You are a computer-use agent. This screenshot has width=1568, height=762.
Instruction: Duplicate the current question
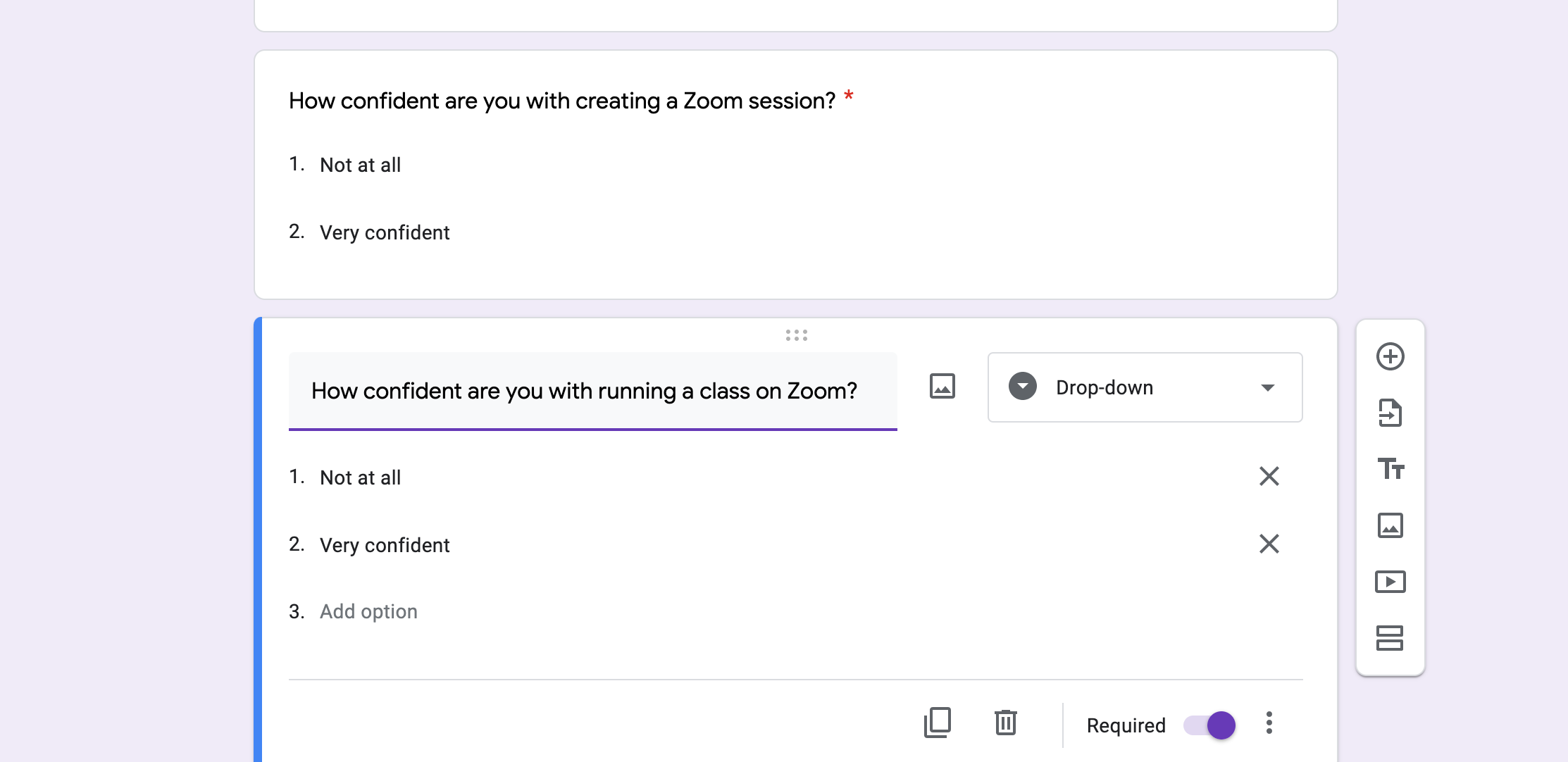click(x=938, y=723)
